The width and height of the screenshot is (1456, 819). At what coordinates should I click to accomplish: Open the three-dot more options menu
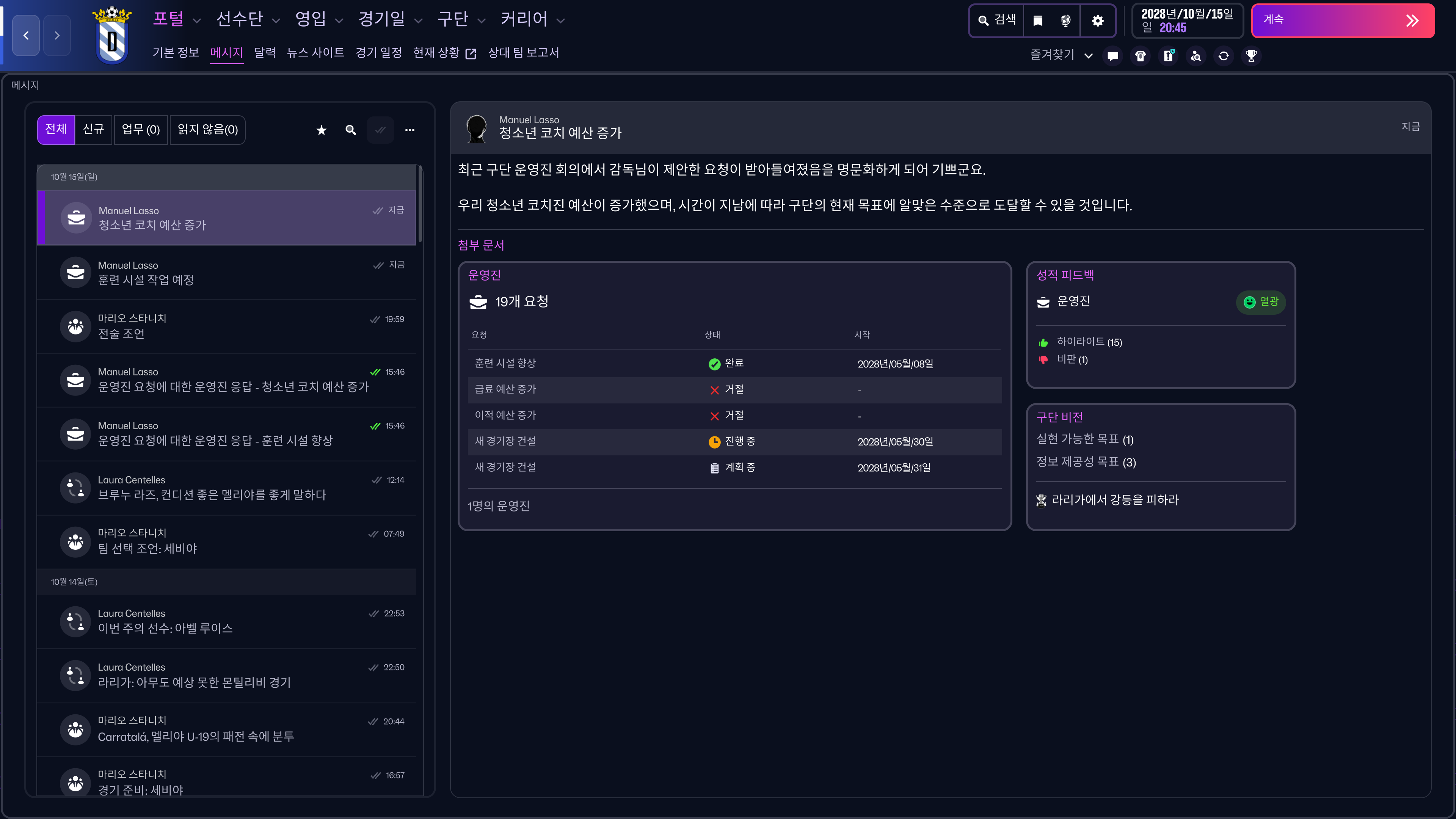pyautogui.click(x=410, y=130)
